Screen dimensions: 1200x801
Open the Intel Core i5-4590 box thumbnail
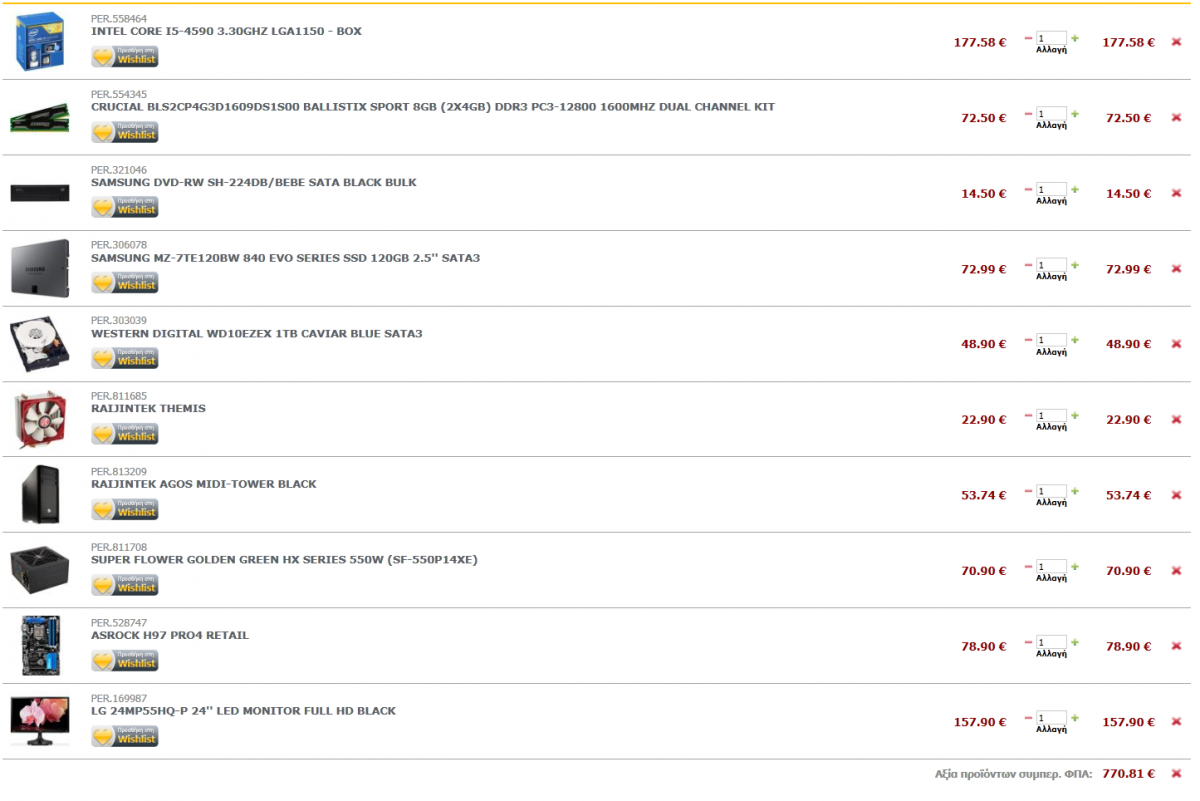pos(39,42)
